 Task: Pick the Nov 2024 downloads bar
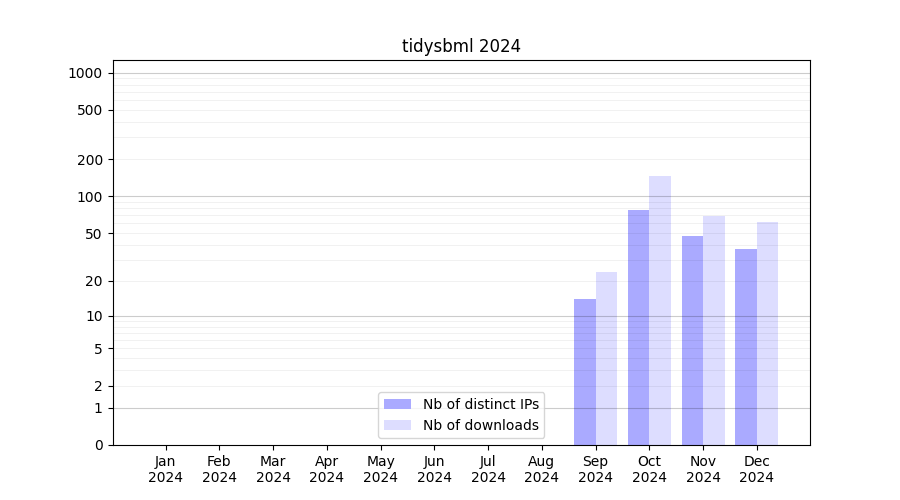(714, 330)
